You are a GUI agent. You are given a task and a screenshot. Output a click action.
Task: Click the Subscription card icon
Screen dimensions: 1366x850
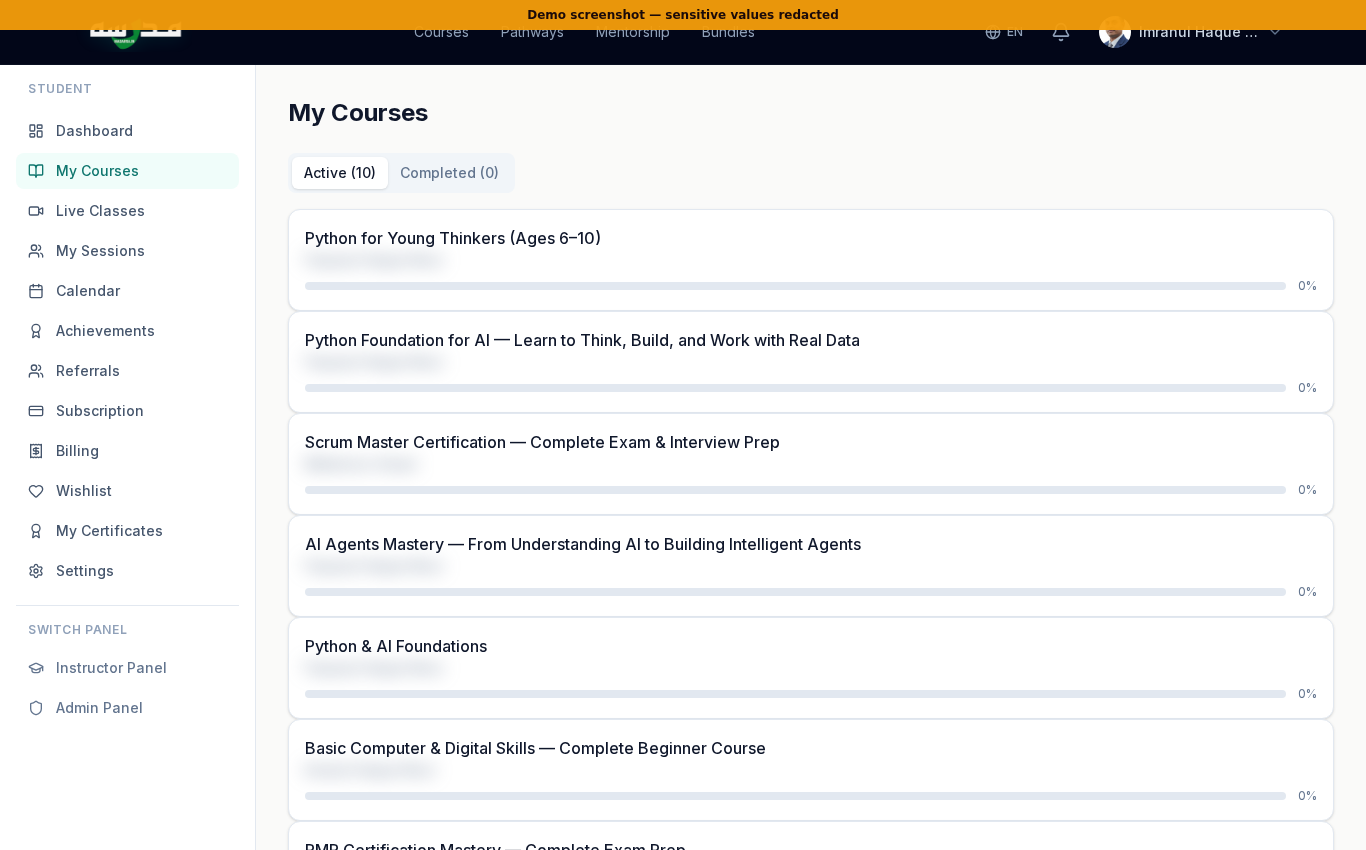pyautogui.click(x=36, y=411)
